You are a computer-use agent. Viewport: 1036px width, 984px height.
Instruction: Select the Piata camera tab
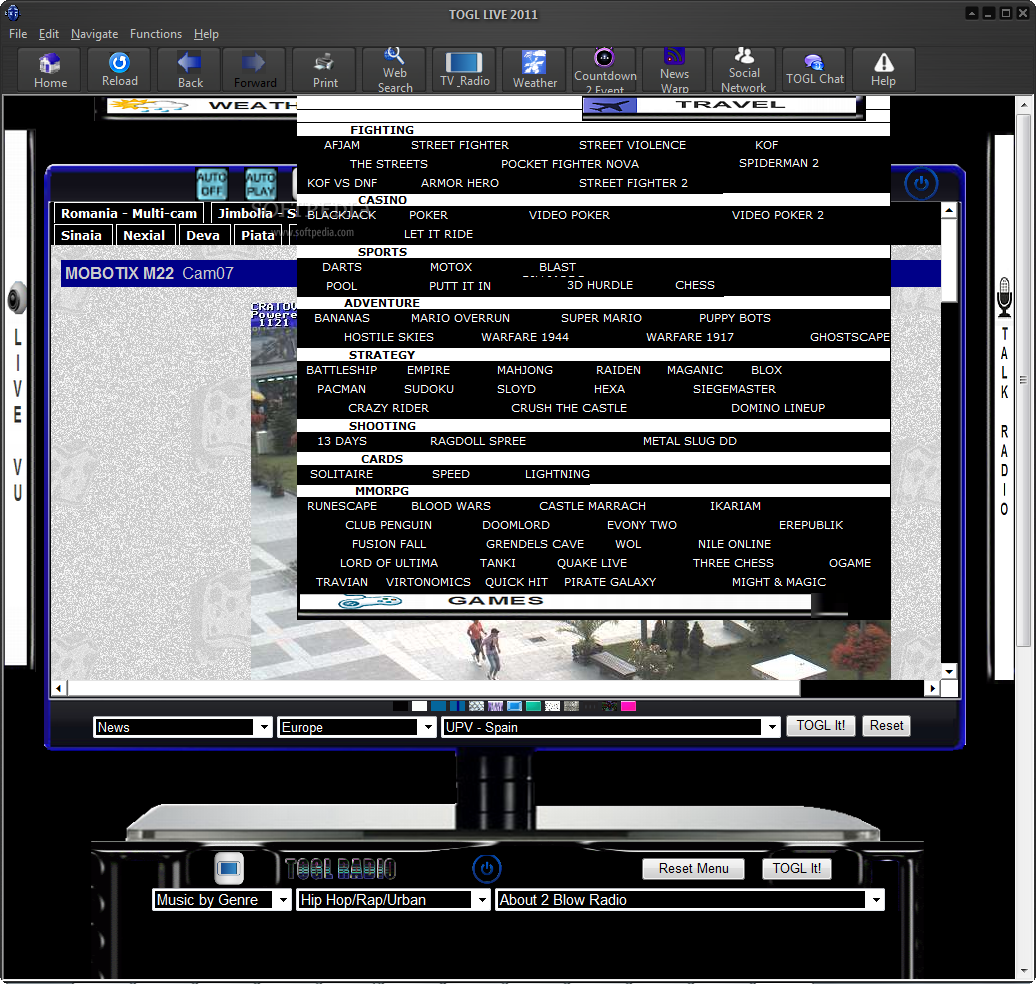coord(258,235)
